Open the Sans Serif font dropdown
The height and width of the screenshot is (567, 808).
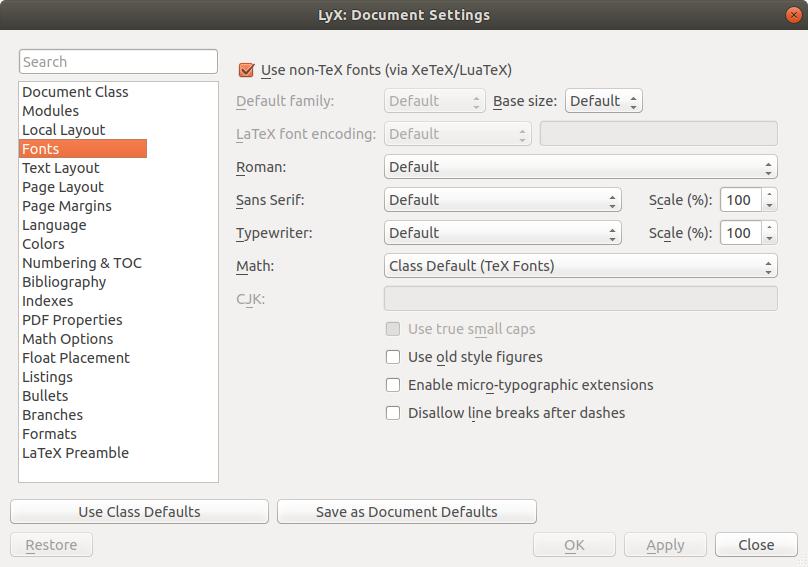502,200
